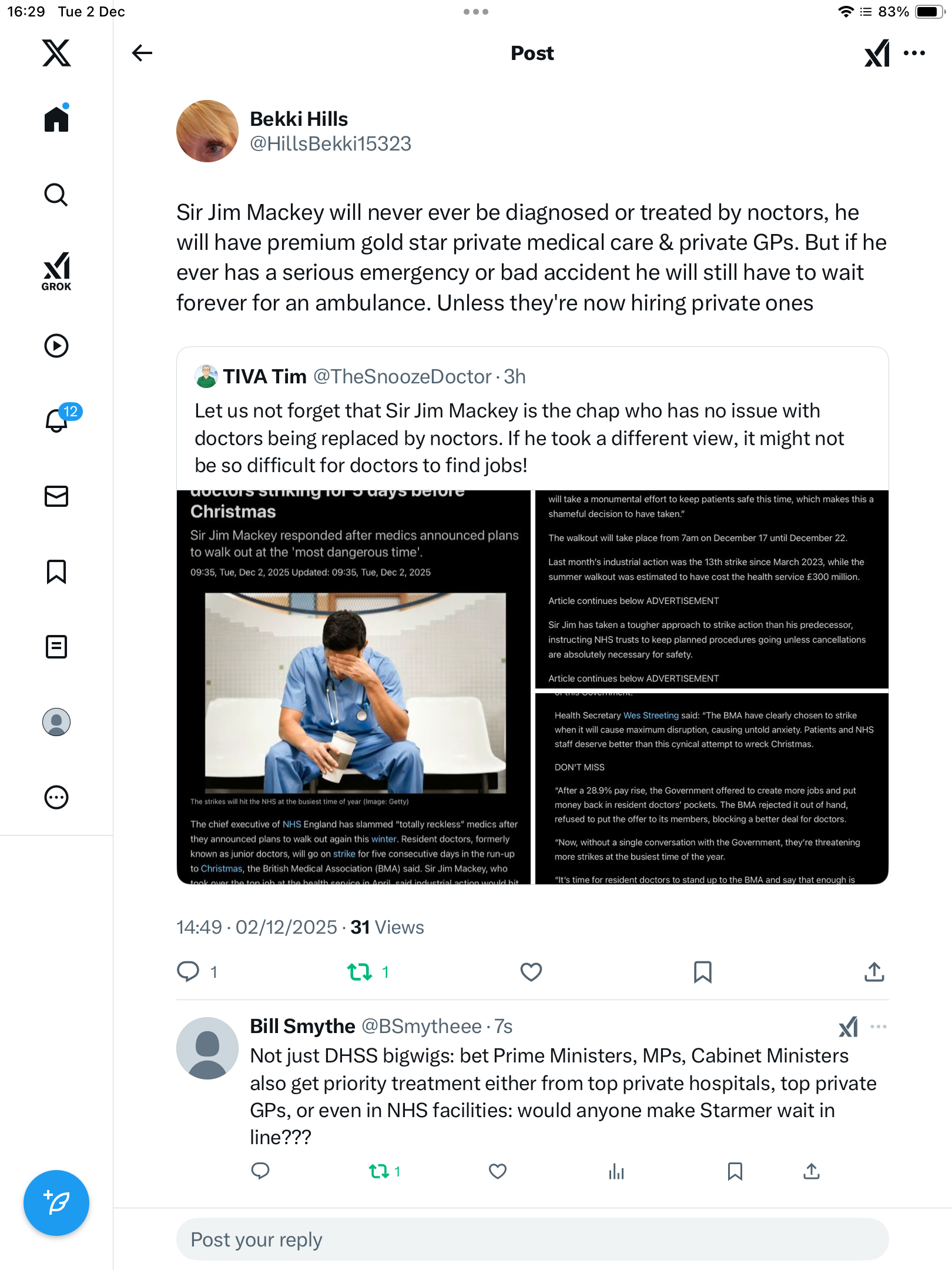This screenshot has width=952, height=1270.
Task: Open Messages envelope icon
Action: pyautogui.click(x=56, y=496)
